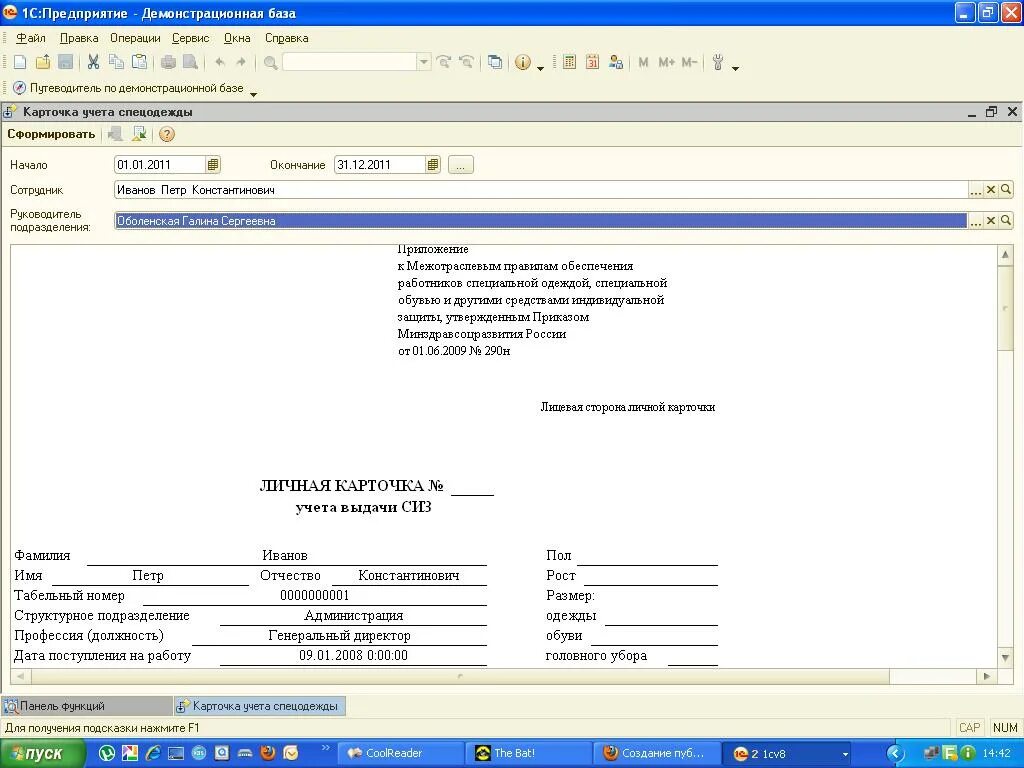The width and height of the screenshot is (1024, 768).
Task: Click the Undo arrow icon
Action: pyautogui.click(x=220, y=62)
